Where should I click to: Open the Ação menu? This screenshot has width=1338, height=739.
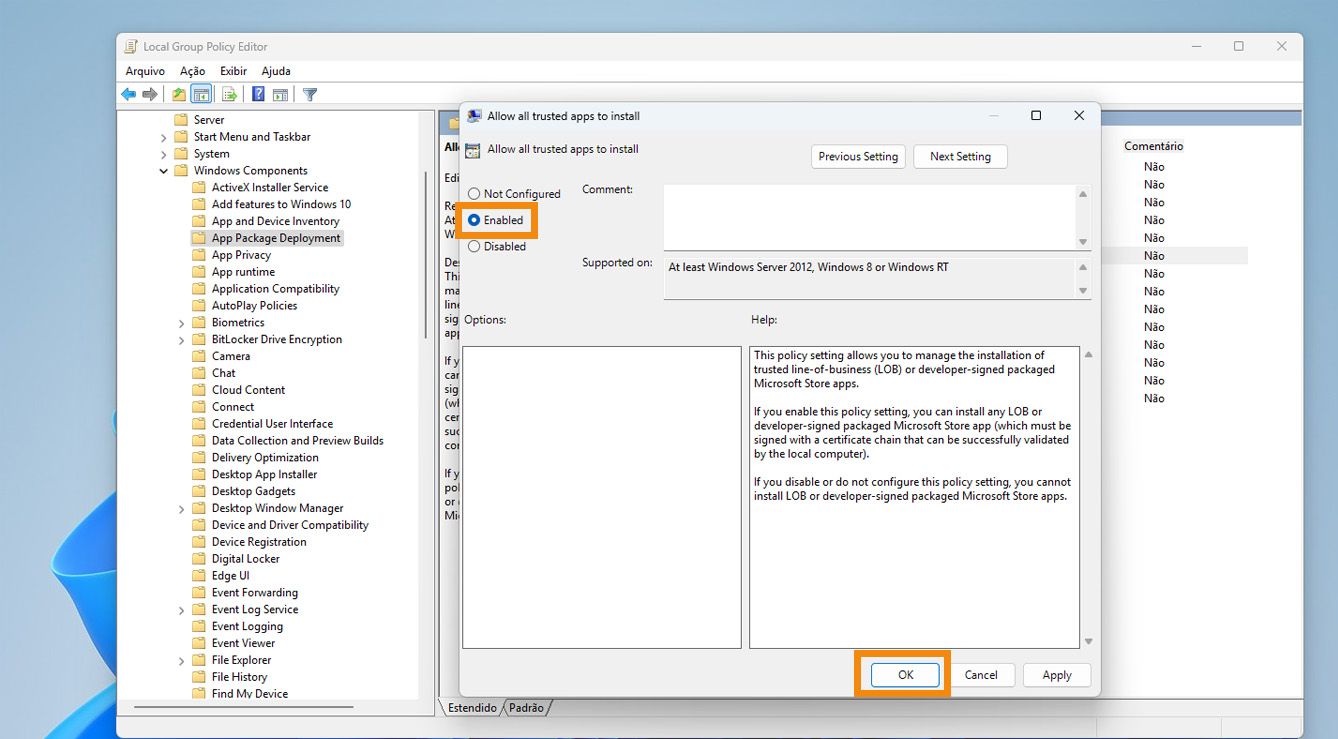[x=192, y=71]
